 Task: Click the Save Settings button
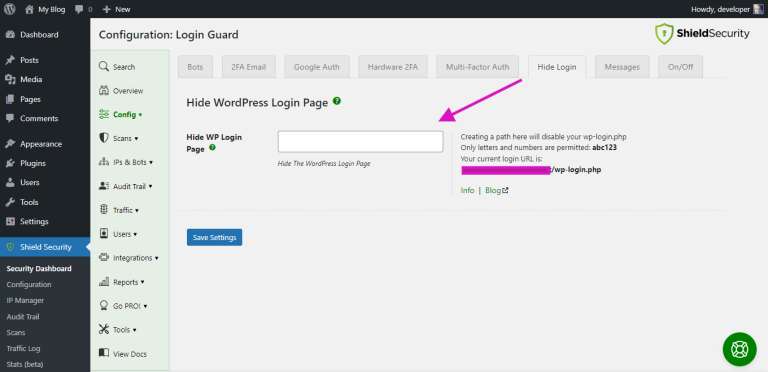pos(215,237)
